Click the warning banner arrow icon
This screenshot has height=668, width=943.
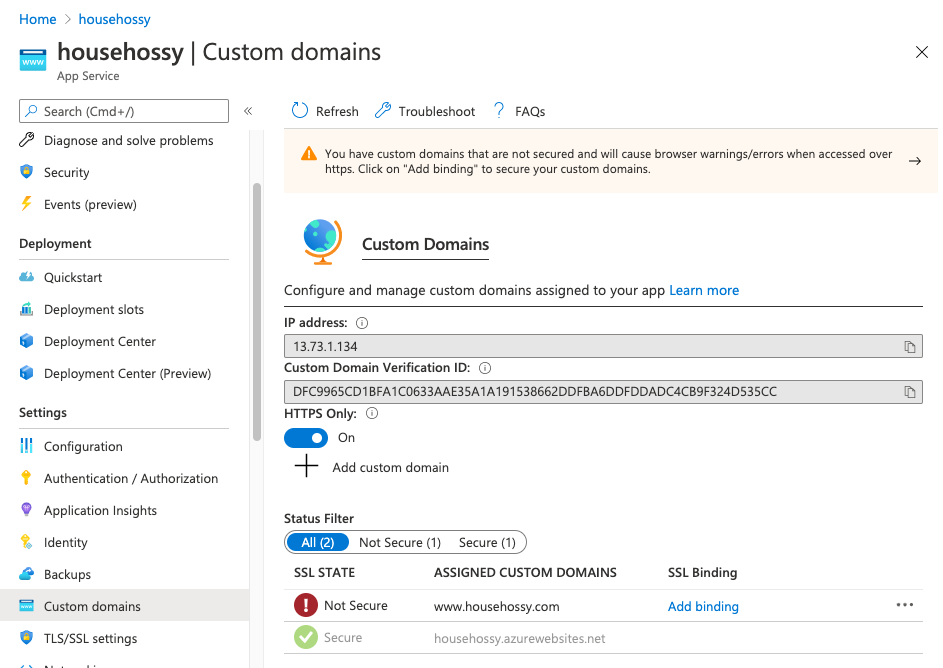click(915, 161)
